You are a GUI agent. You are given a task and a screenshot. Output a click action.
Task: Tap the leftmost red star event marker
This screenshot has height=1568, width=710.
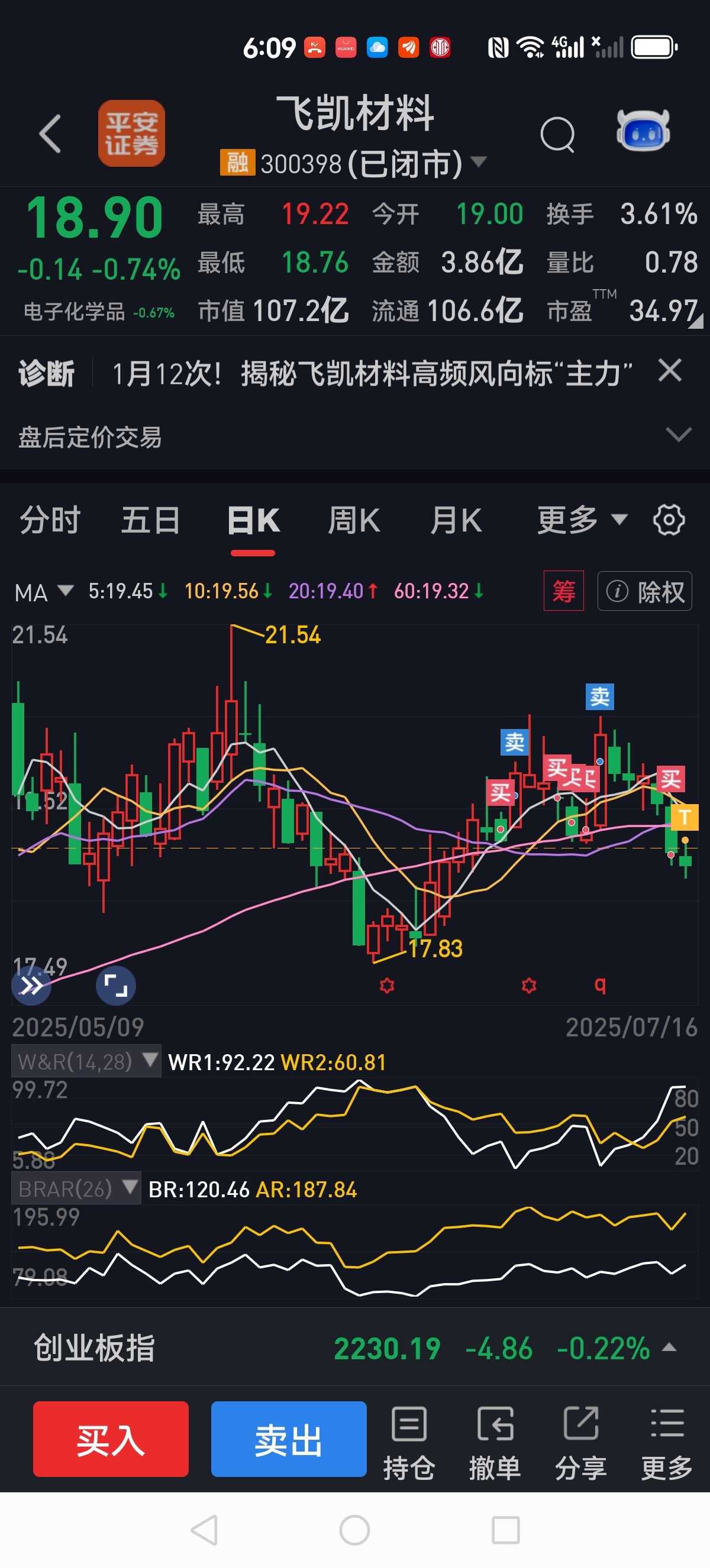387,985
